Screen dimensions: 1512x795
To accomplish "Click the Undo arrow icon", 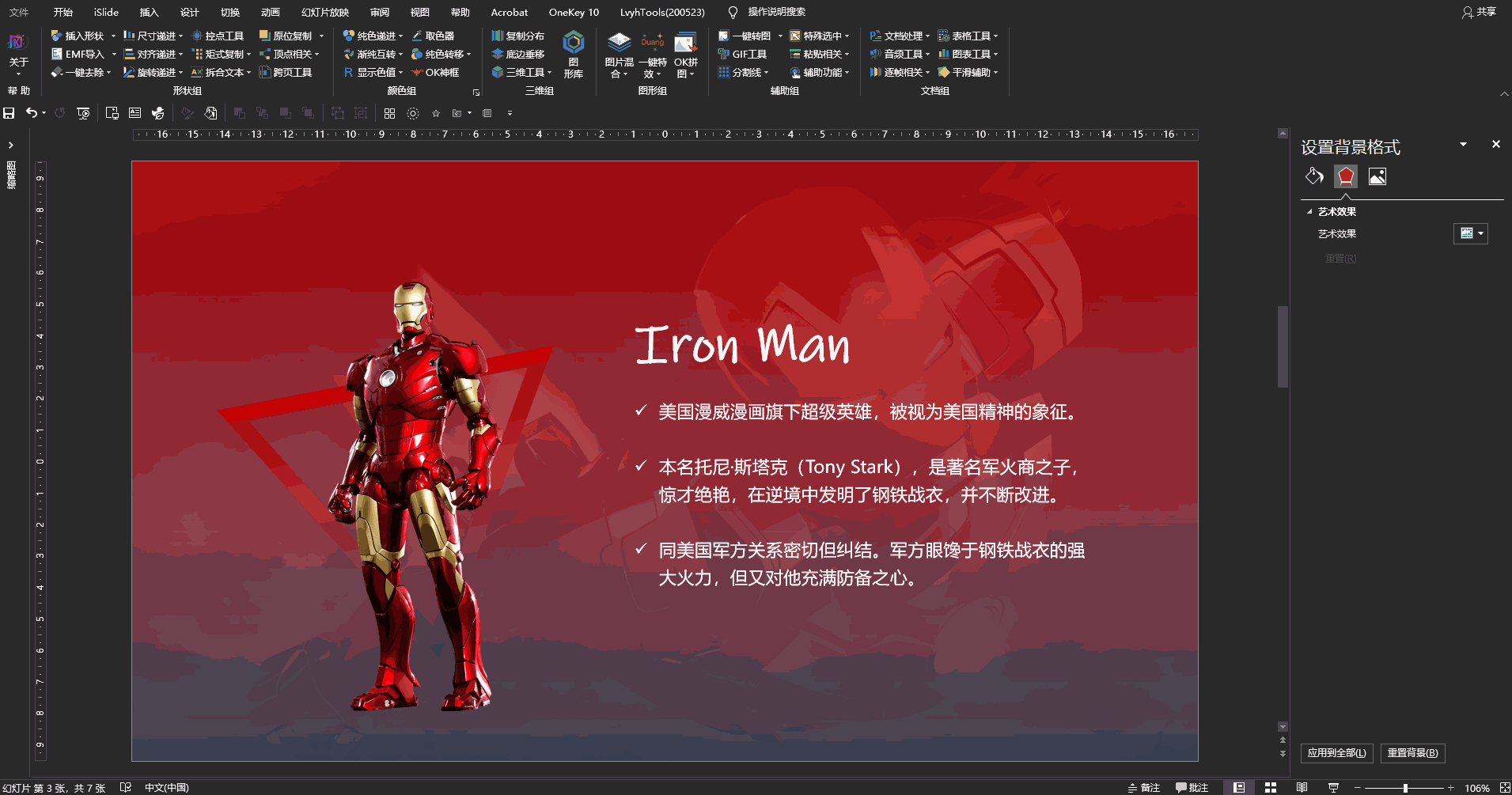I will tap(32, 113).
